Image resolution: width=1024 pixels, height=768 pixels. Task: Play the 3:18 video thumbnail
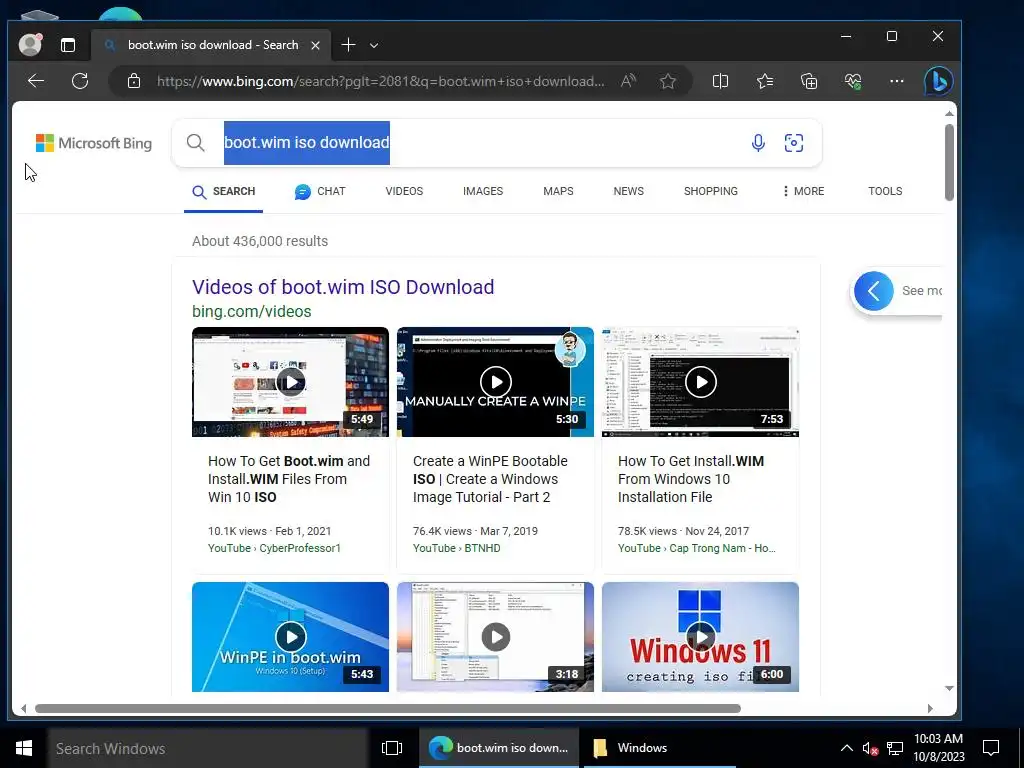click(495, 637)
